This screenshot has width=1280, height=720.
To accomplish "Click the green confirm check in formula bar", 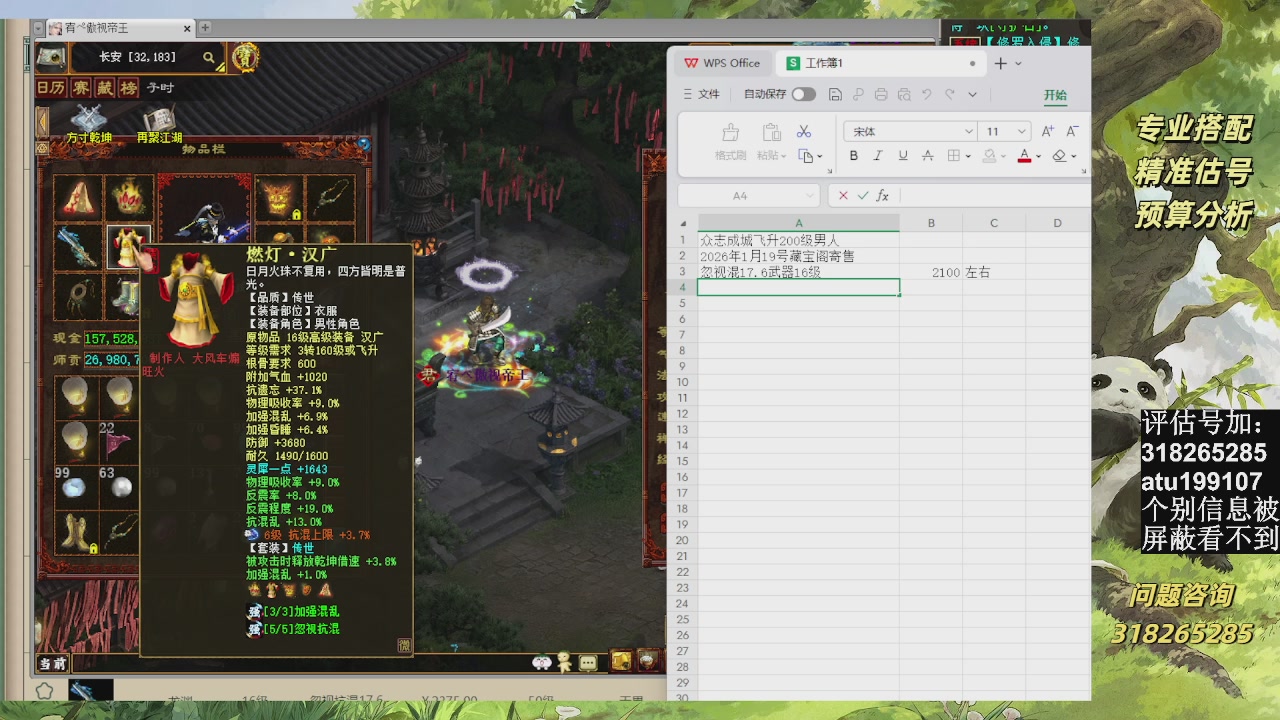I will pyautogui.click(x=863, y=196).
